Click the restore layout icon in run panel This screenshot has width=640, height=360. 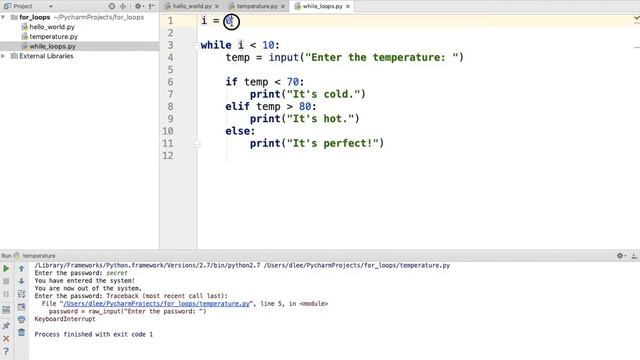(6, 310)
